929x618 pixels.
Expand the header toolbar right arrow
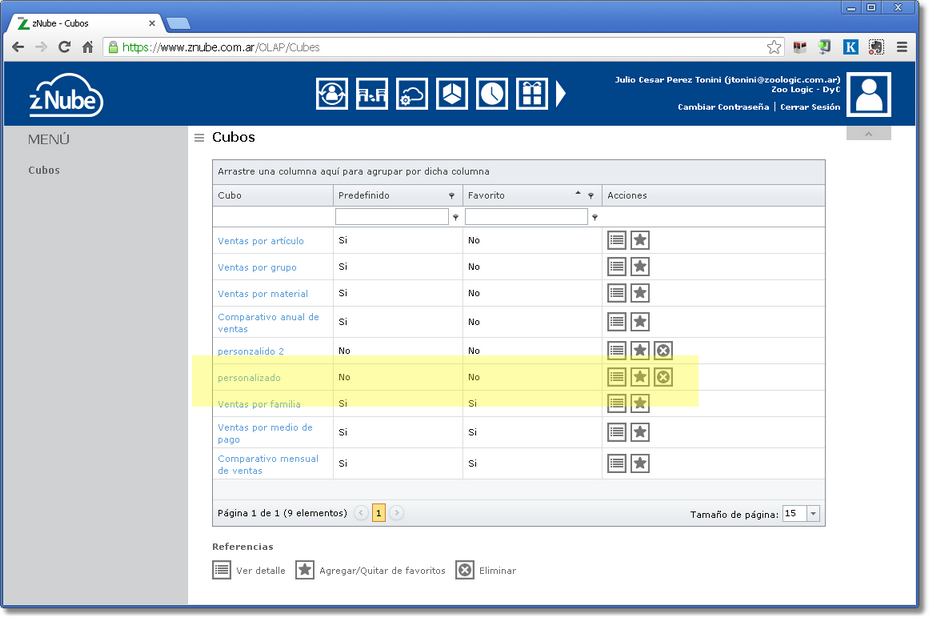561,94
